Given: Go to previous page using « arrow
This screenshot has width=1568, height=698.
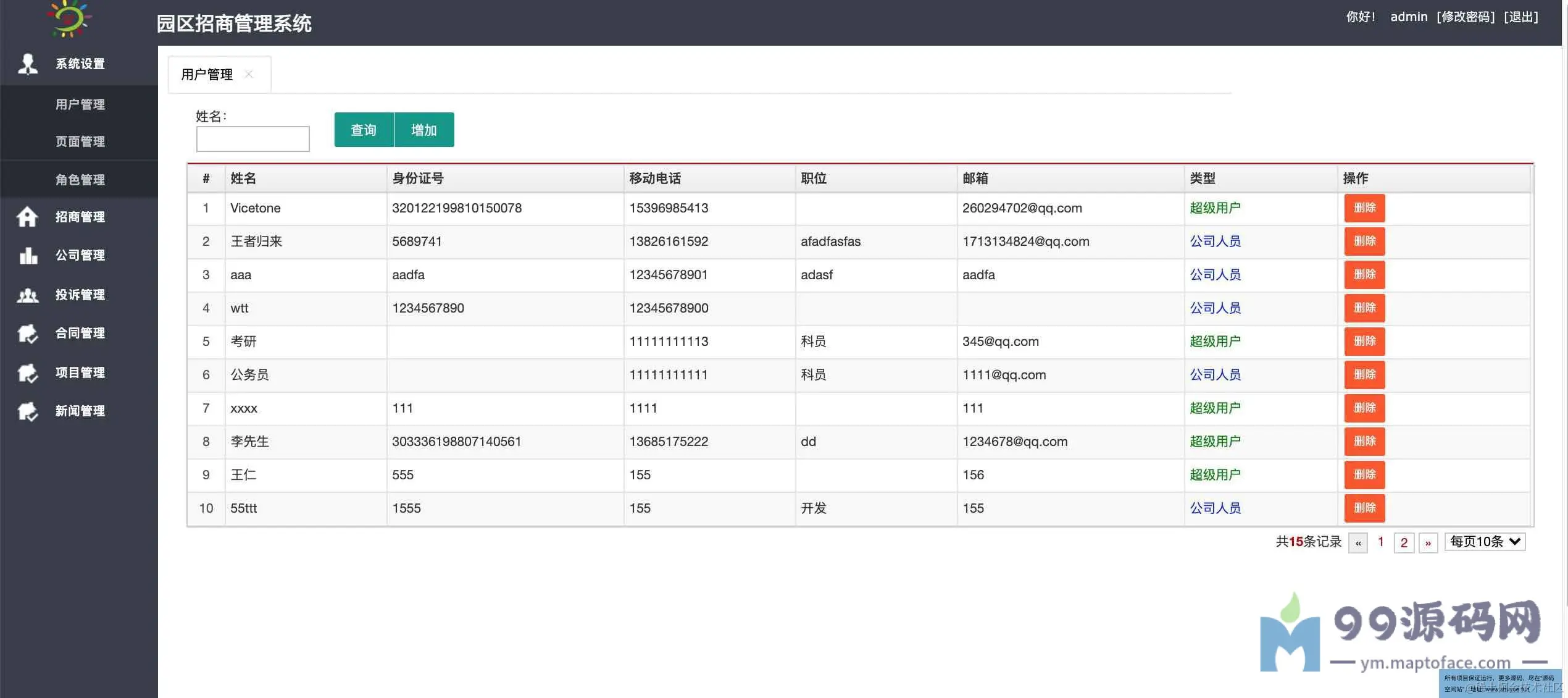Looking at the screenshot, I should (1357, 543).
